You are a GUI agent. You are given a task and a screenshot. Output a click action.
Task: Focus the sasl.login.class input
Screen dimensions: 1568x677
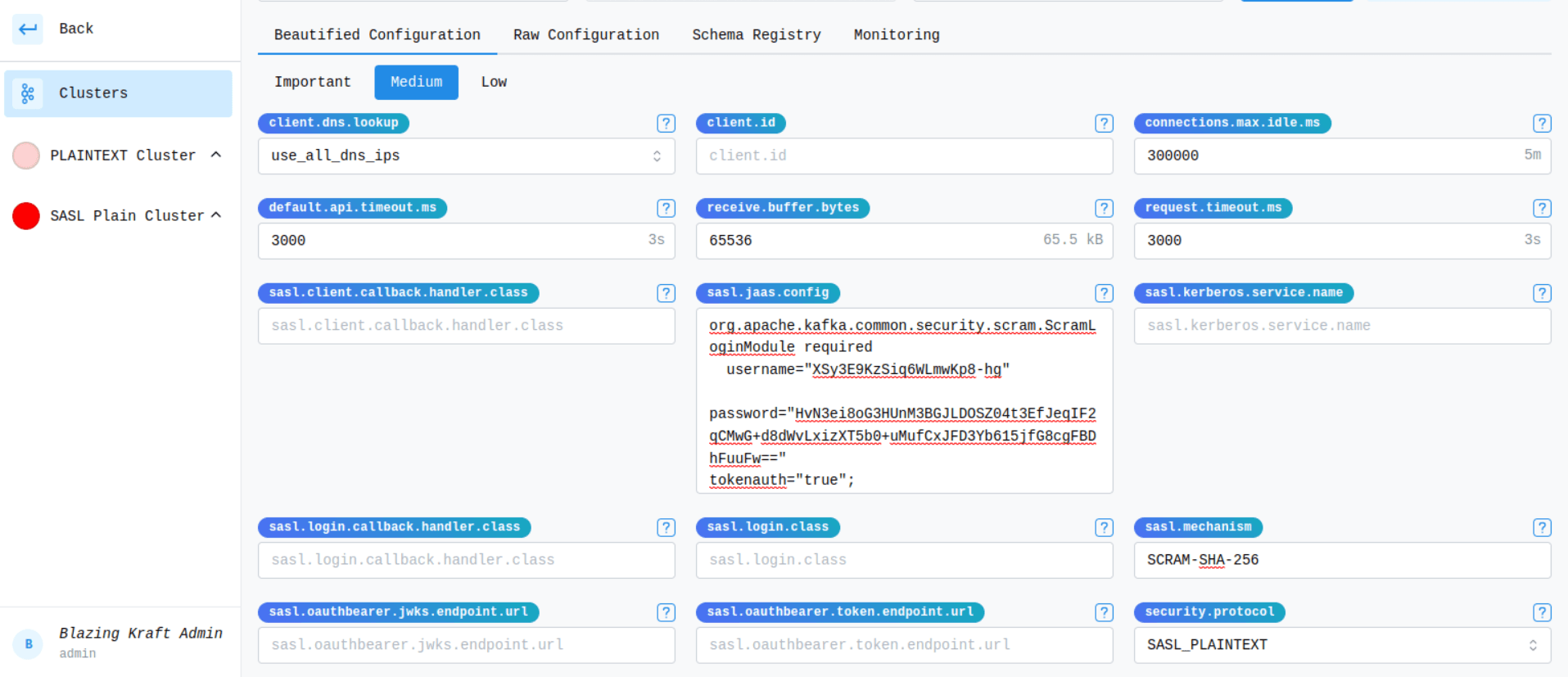pyautogui.click(x=905, y=560)
